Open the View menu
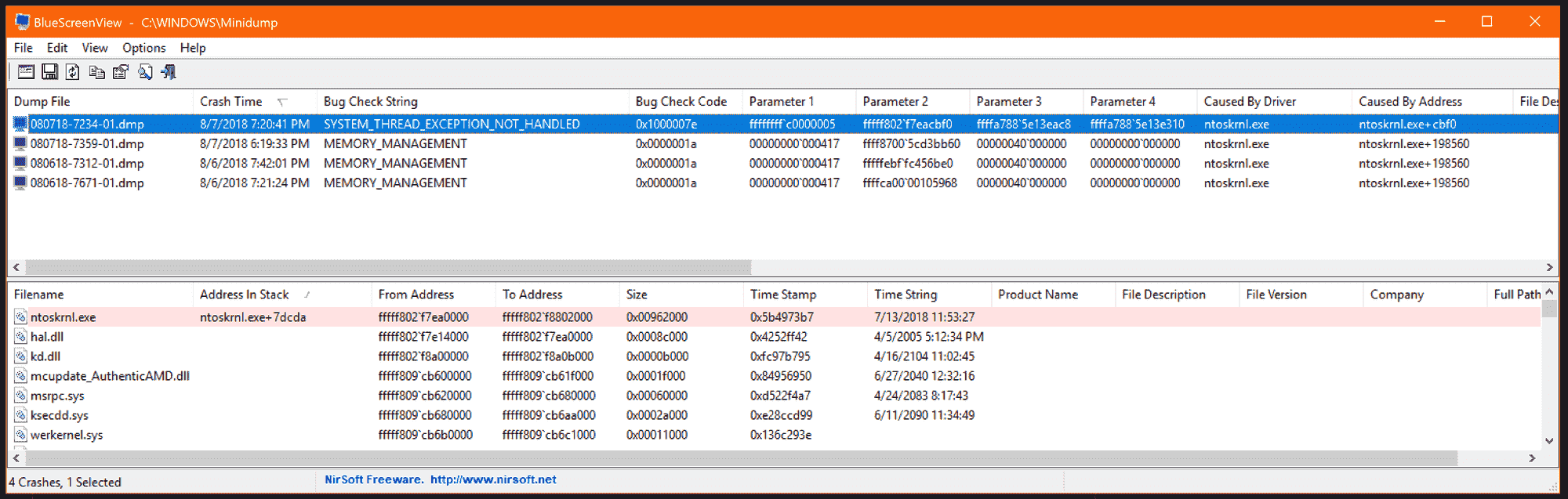1568x499 pixels. pos(95,48)
